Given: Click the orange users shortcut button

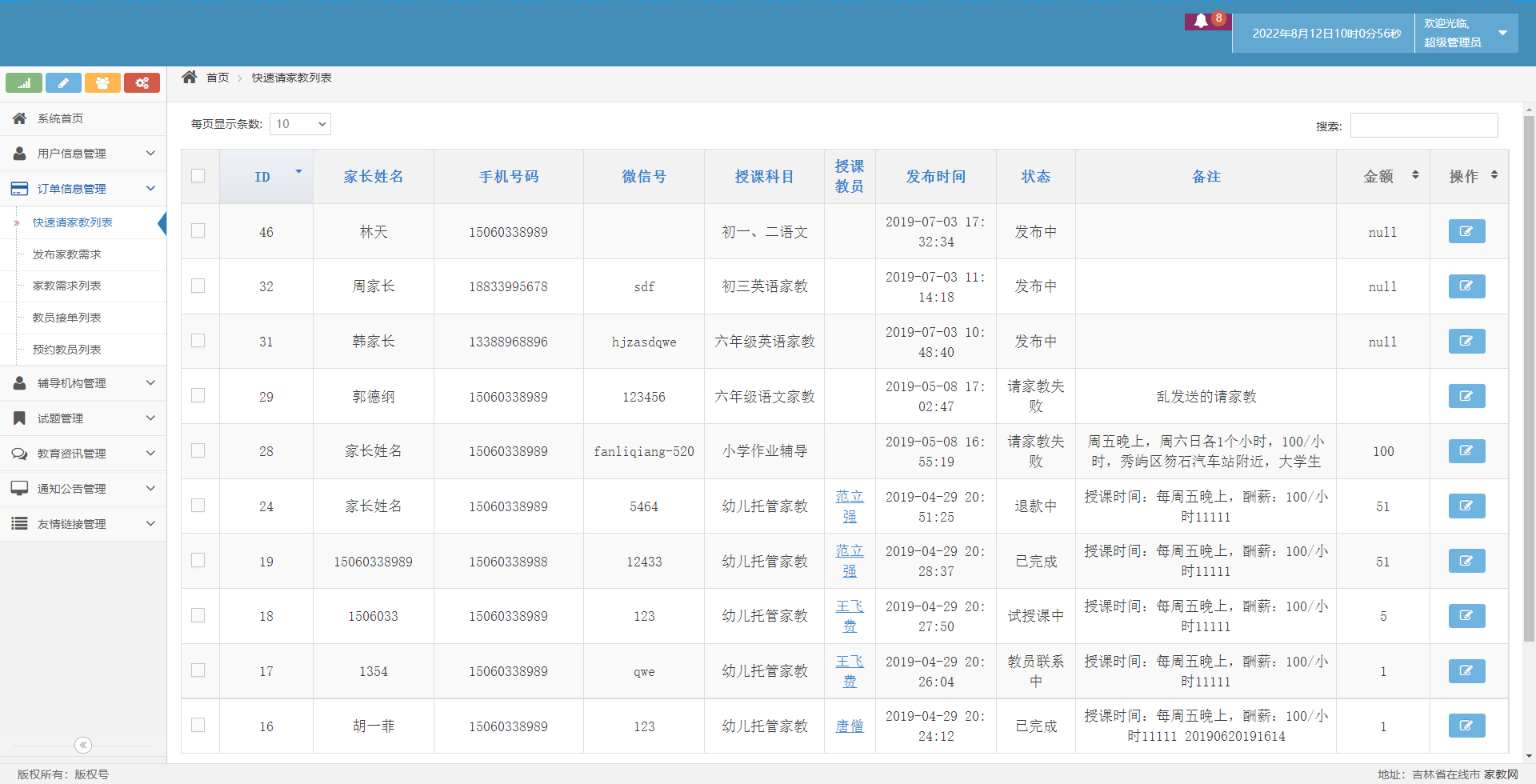Looking at the screenshot, I should [x=102, y=82].
